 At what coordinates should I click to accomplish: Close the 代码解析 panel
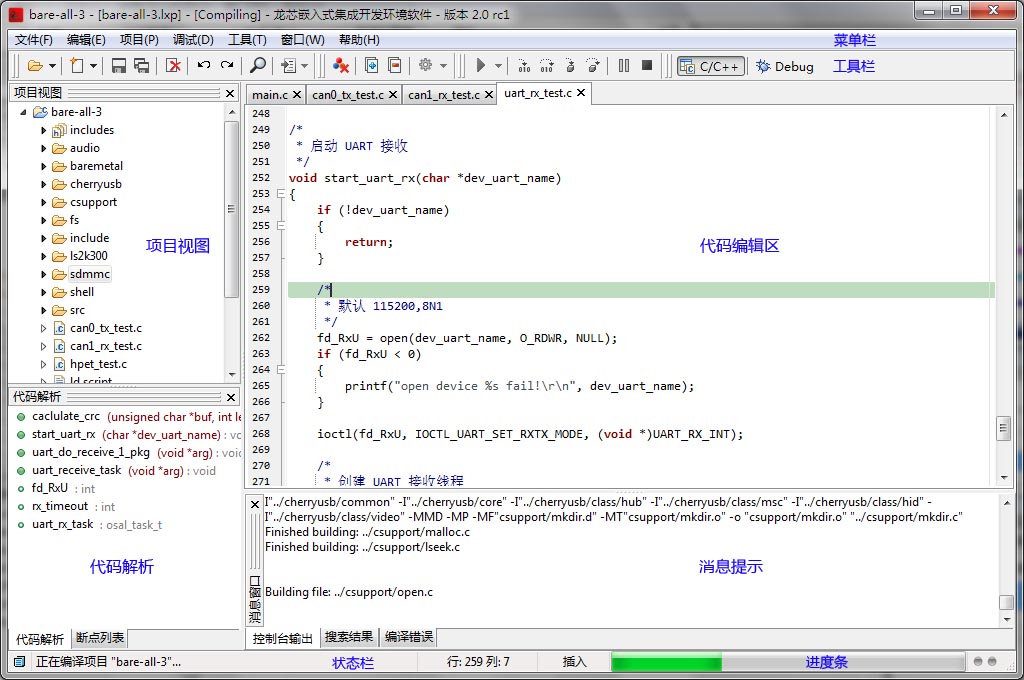(231, 397)
